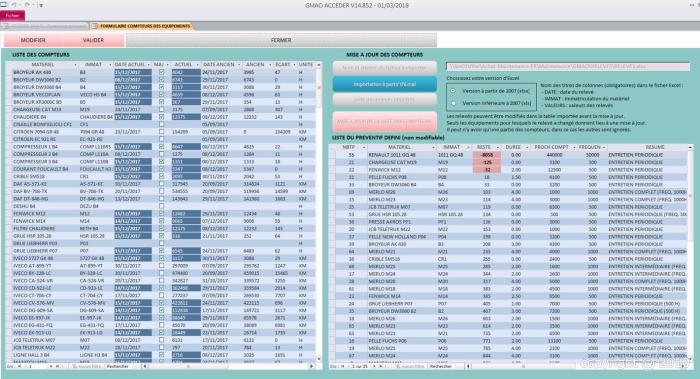700x379 pixels.
Task: Click the blue 'Importation à partir d'Excel' button
Action: [384, 84]
